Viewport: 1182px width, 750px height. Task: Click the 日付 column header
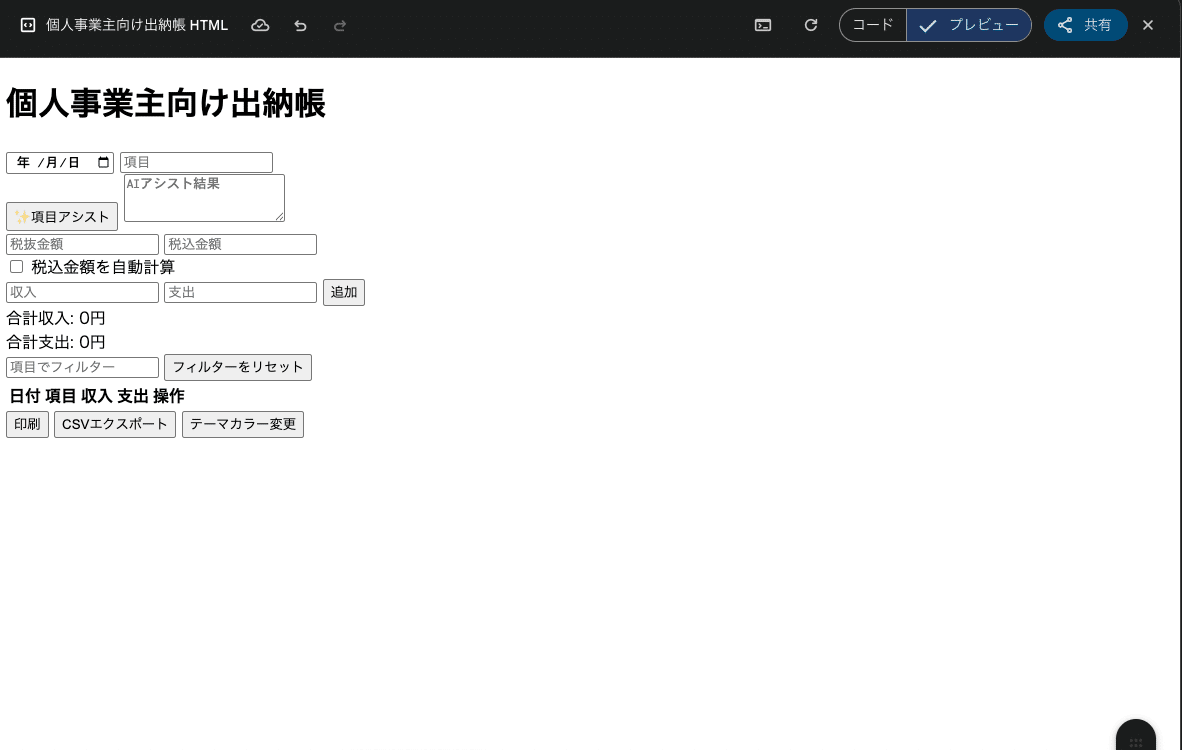coord(25,396)
